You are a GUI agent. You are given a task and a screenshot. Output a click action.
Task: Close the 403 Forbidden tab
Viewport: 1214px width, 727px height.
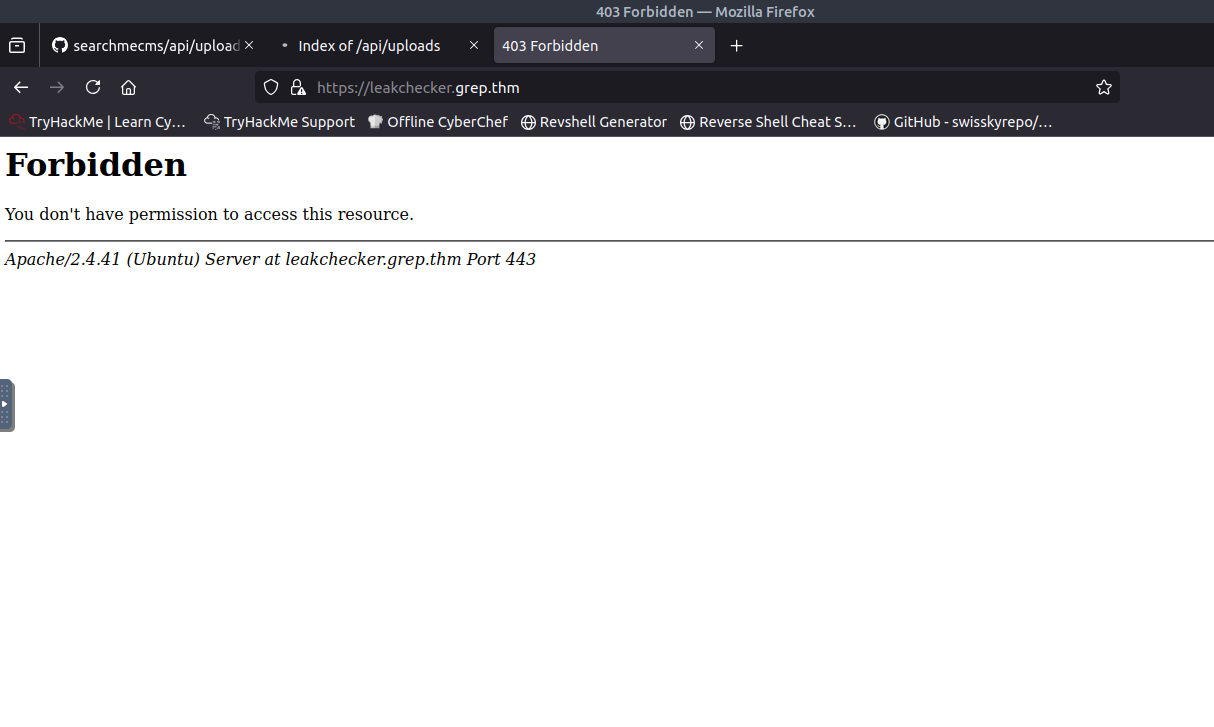[699, 46]
